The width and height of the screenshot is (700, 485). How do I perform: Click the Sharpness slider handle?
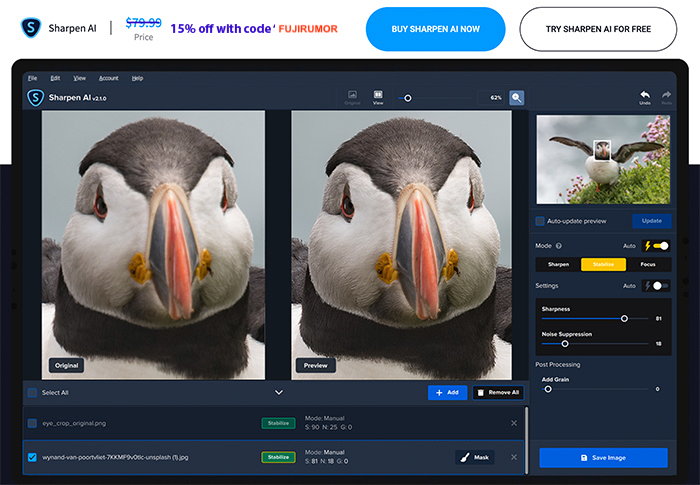[x=624, y=318]
